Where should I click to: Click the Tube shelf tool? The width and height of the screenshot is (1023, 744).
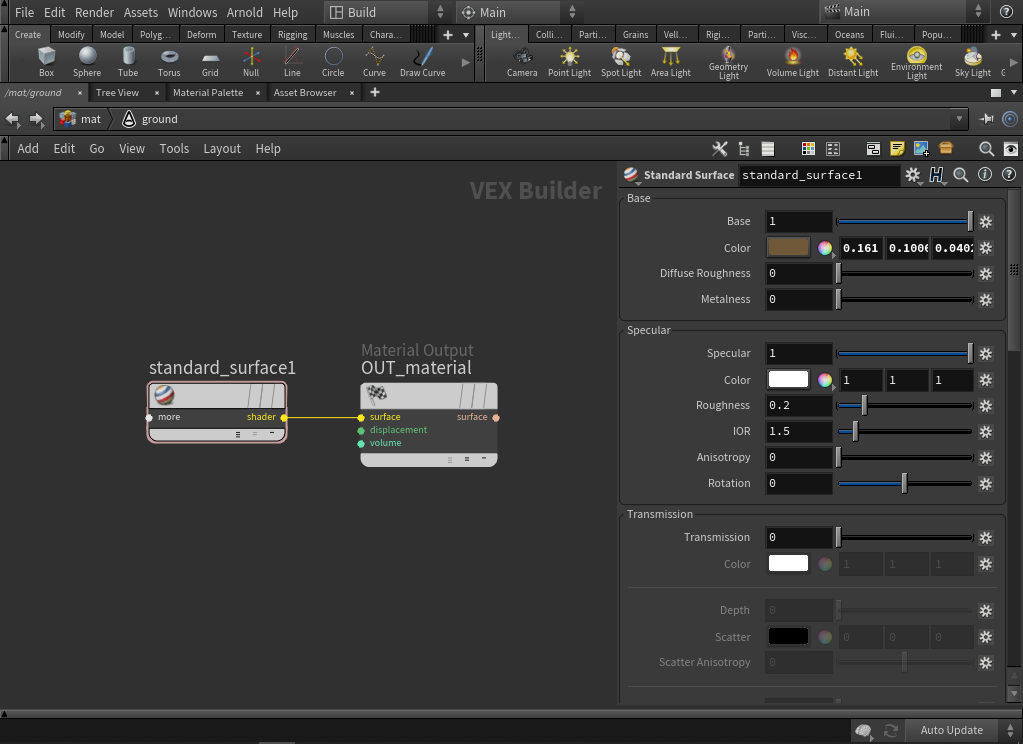128,62
